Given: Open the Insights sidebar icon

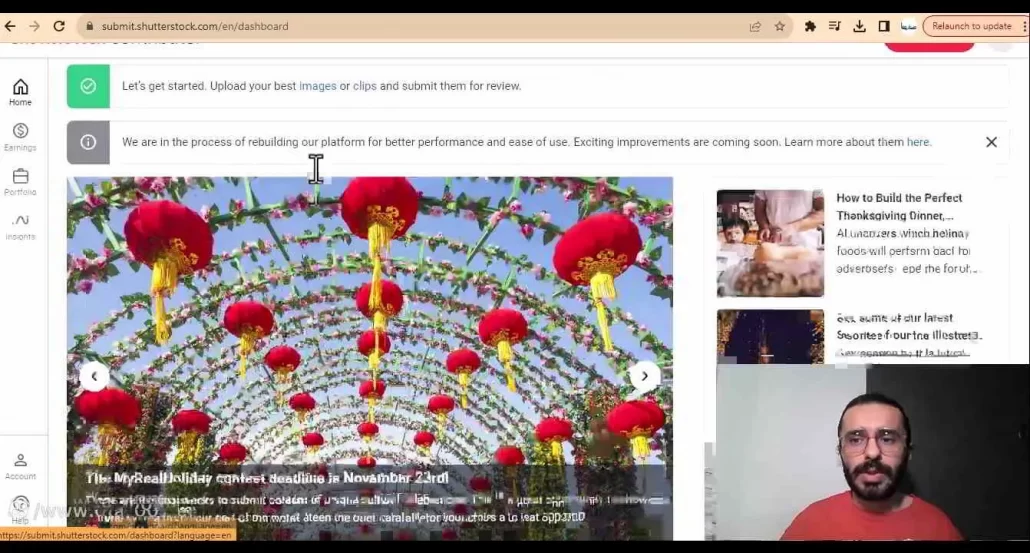Looking at the screenshot, I should 20,226.
